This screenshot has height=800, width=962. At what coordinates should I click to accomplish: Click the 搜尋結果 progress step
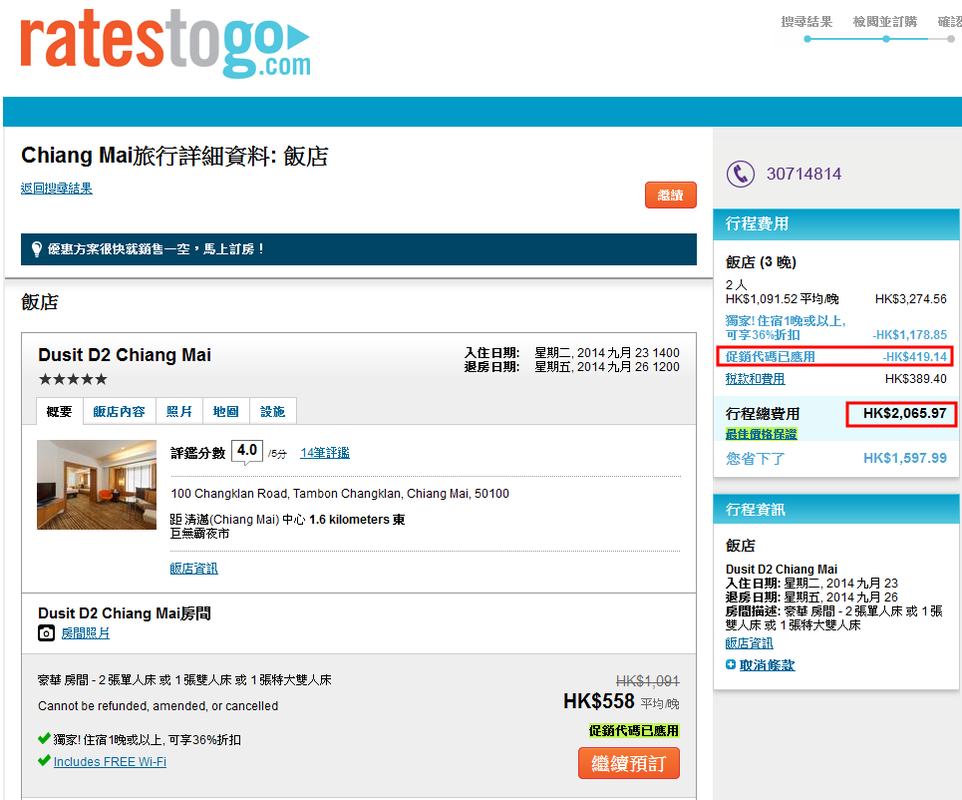click(x=806, y=22)
